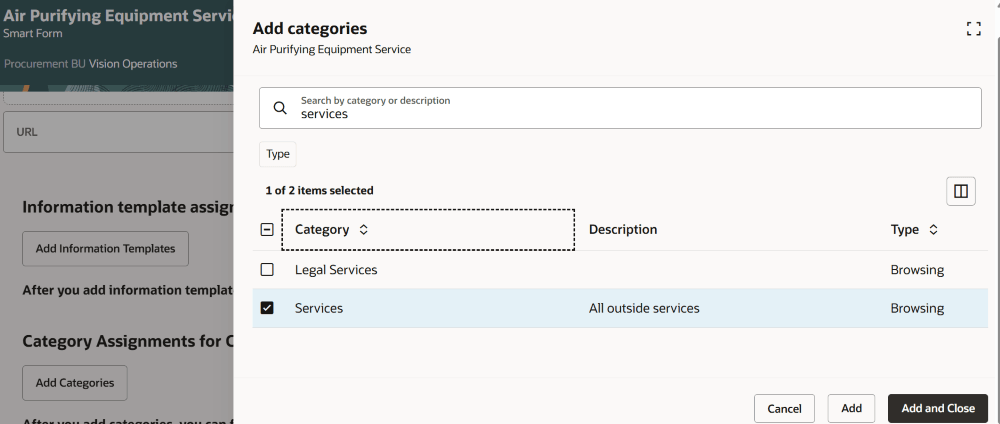Image resolution: width=1000 pixels, height=424 pixels.
Task: Toggle the select-all header checkbox
Action: point(267,230)
